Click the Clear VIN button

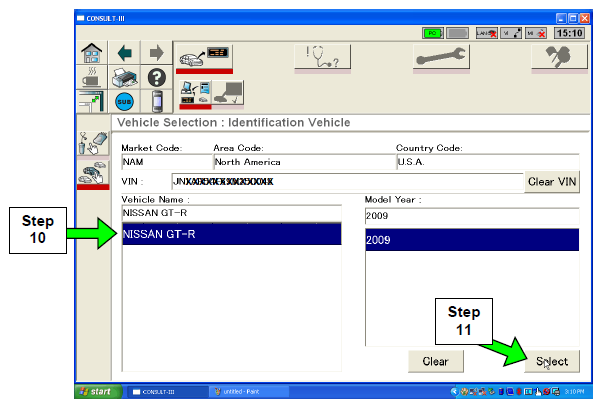pyautogui.click(x=552, y=181)
